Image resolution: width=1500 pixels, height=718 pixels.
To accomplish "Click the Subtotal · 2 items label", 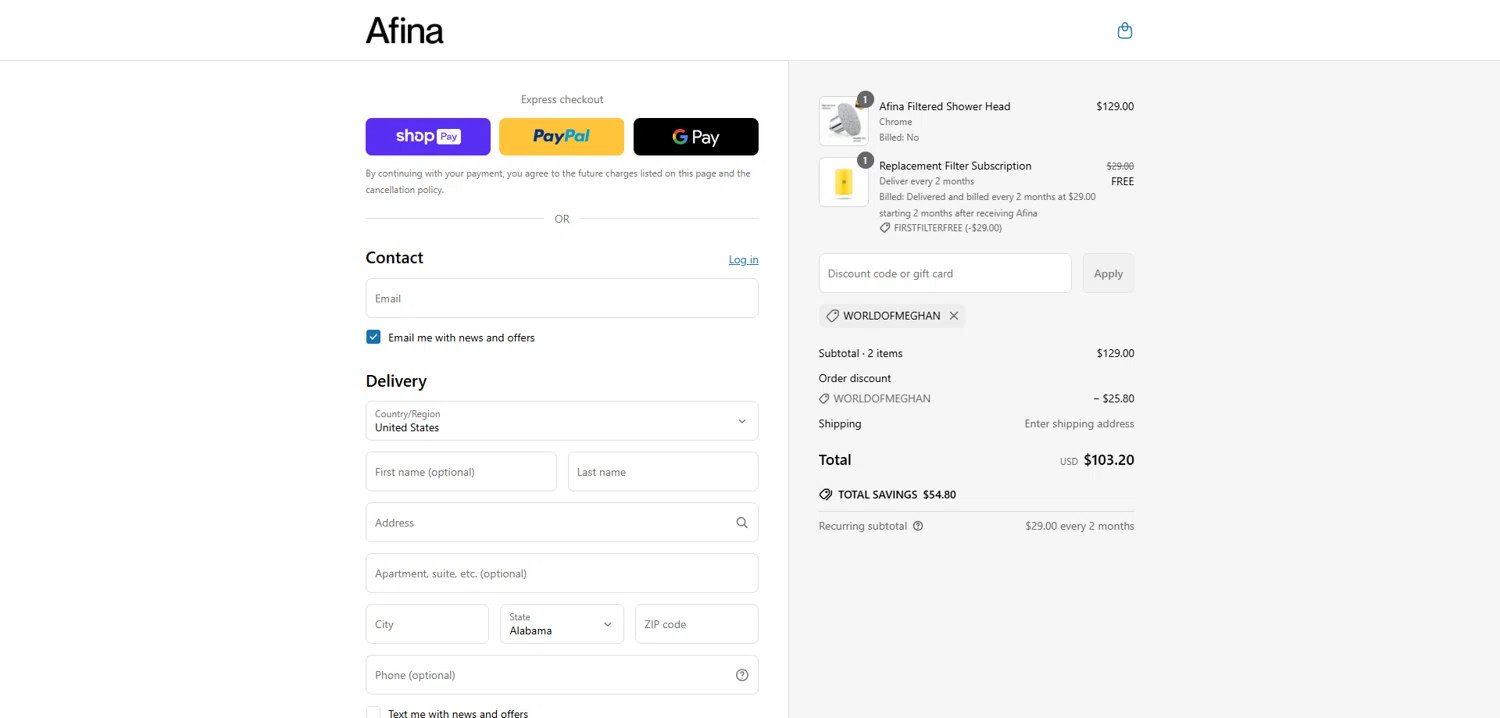I will pyautogui.click(x=860, y=353).
